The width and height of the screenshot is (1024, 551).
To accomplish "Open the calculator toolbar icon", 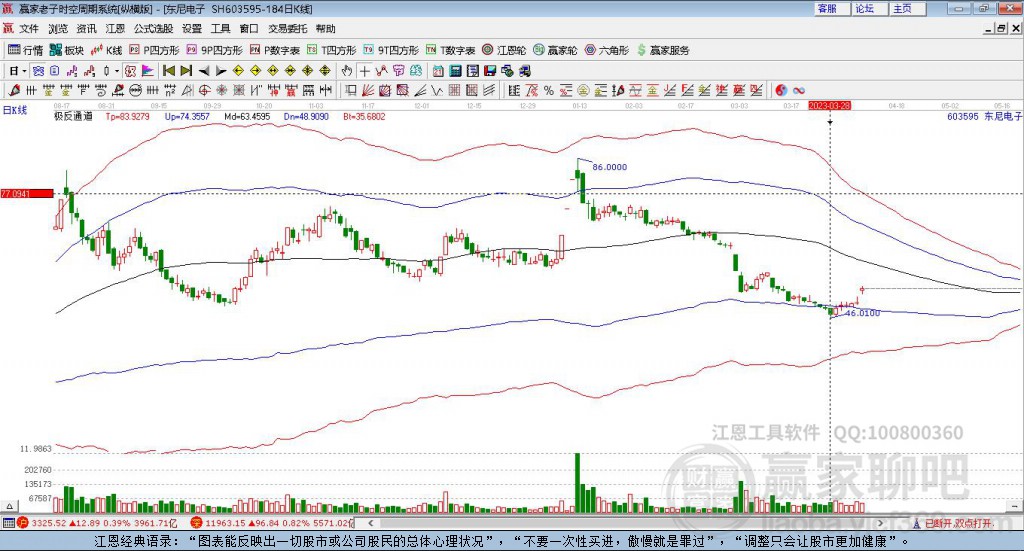I will click(456, 71).
